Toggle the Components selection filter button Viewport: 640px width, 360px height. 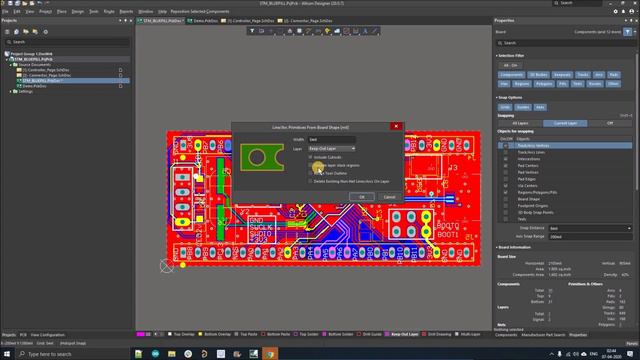click(511, 75)
